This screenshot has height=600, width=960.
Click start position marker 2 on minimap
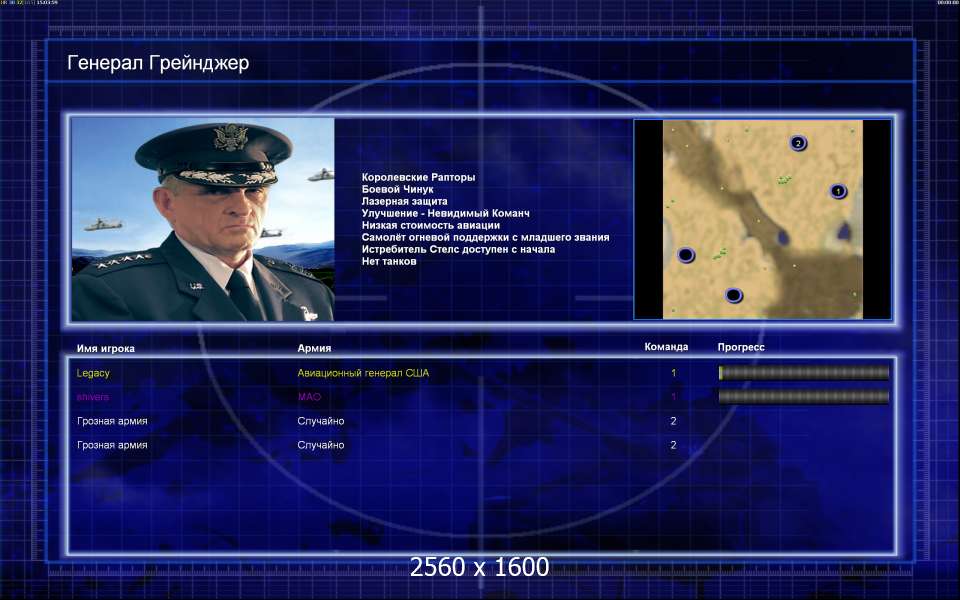[797, 143]
